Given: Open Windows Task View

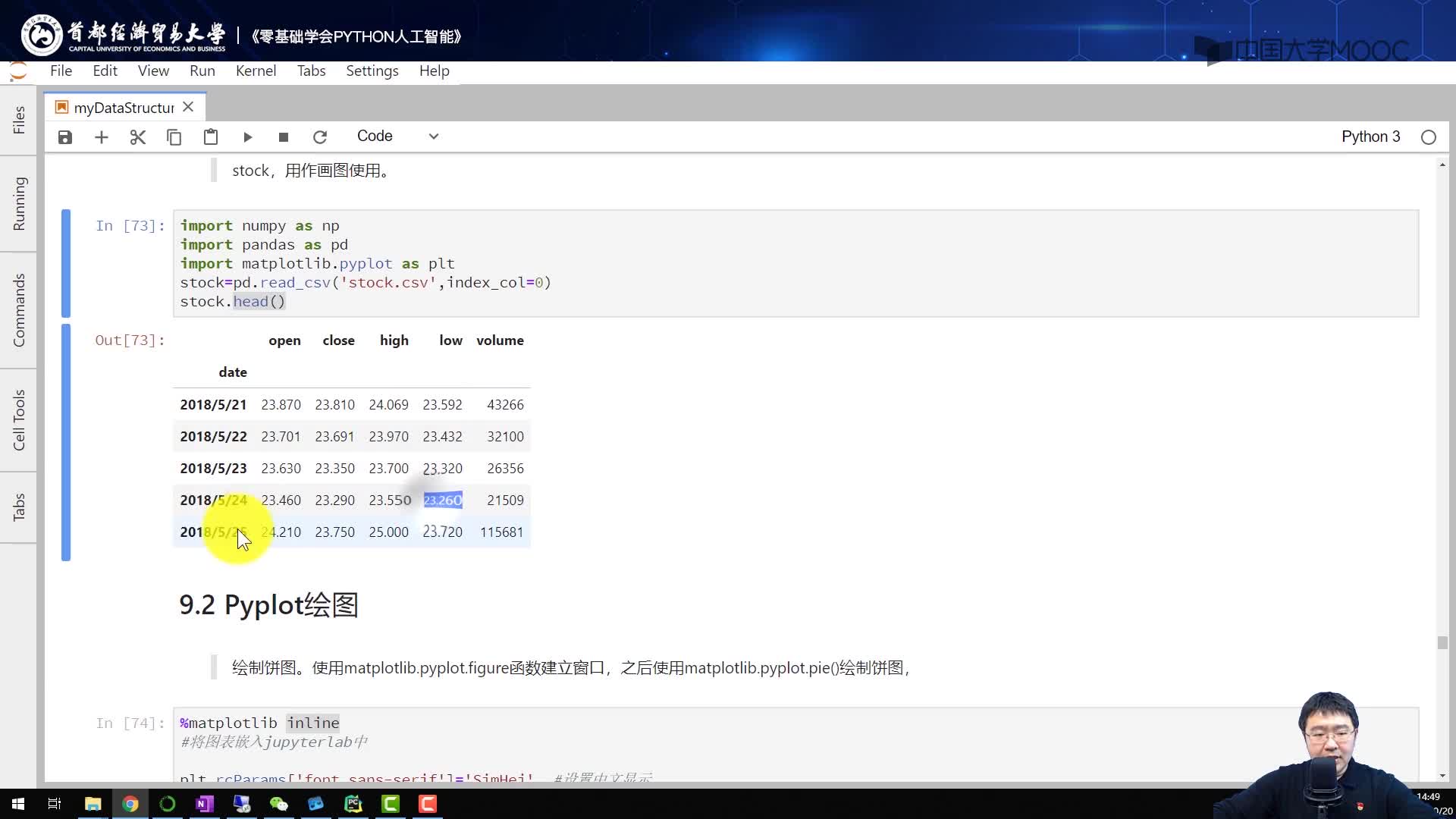Looking at the screenshot, I should 55,804.
